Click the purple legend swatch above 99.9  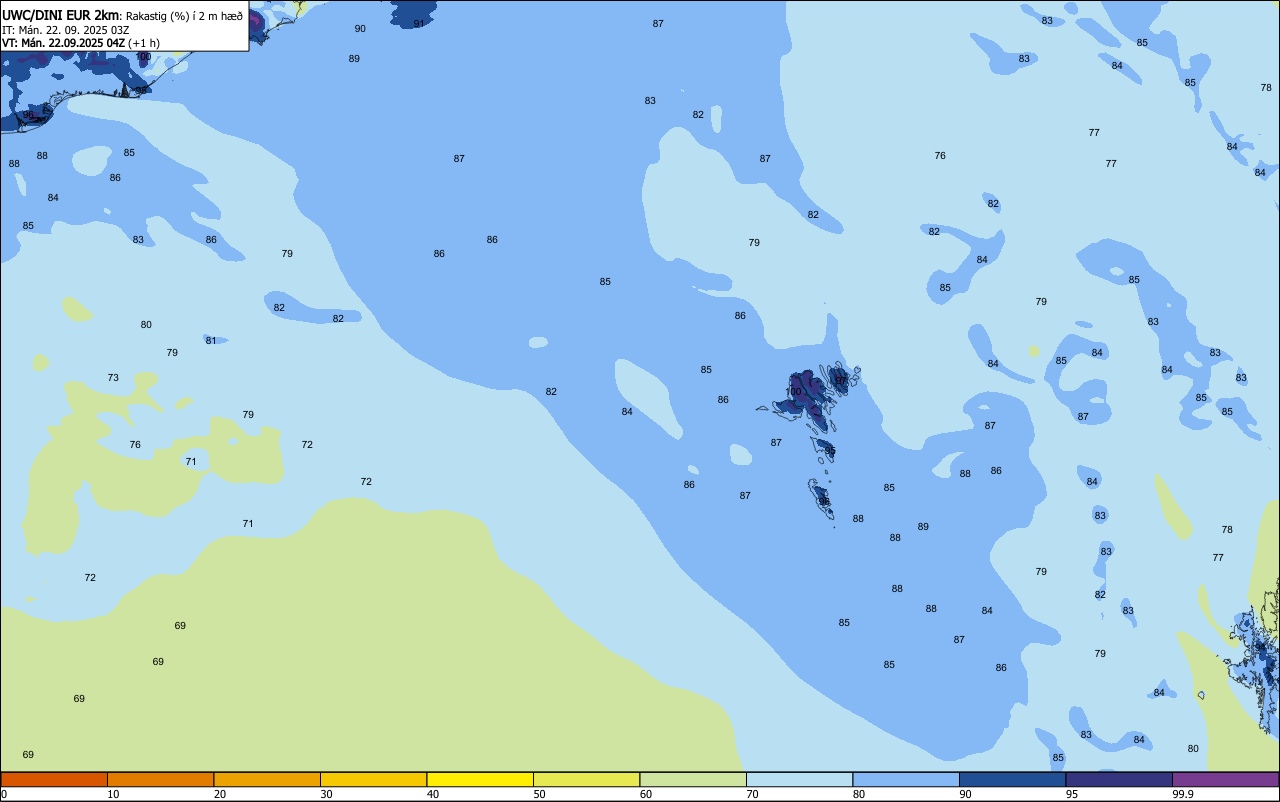(1226, 779)
